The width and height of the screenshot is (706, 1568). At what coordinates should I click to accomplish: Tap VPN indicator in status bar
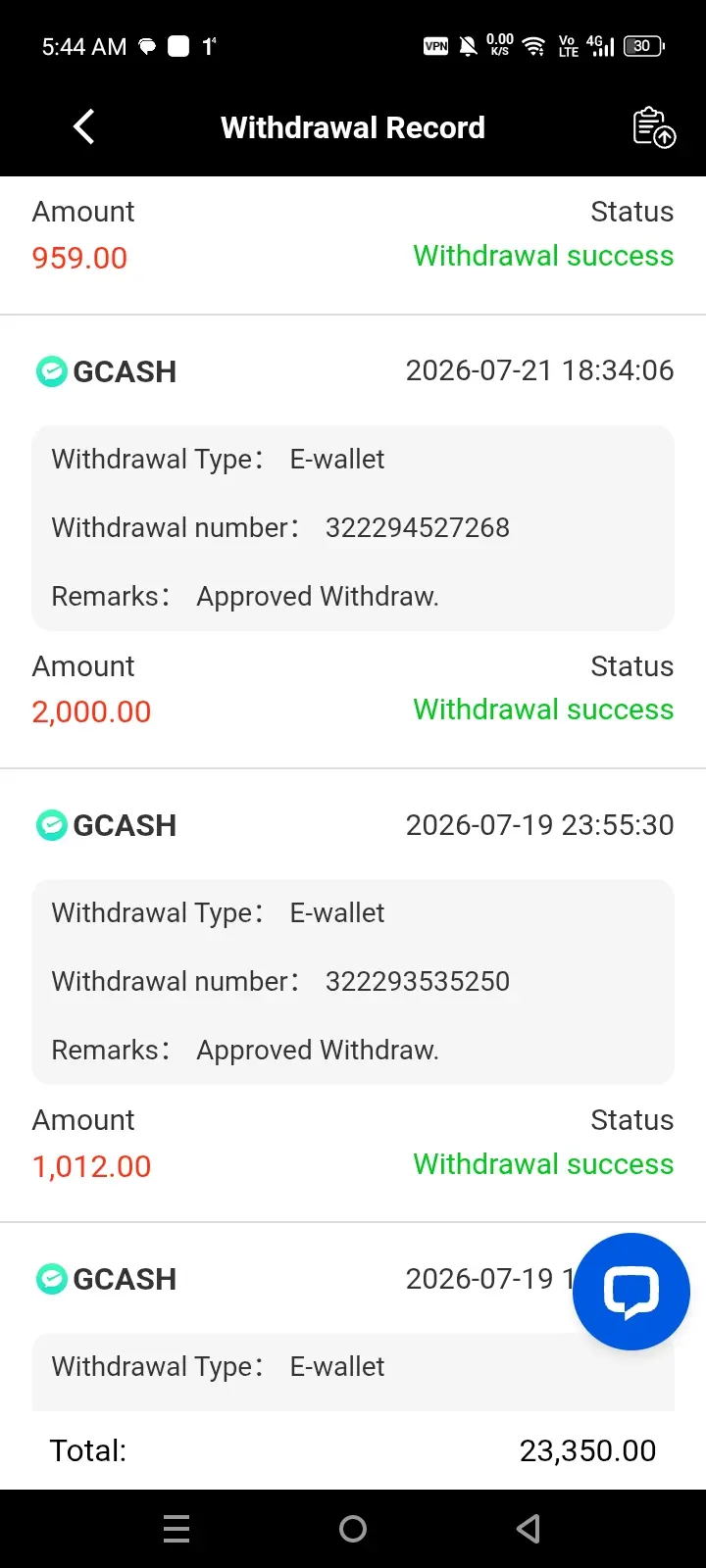point(435,46)
